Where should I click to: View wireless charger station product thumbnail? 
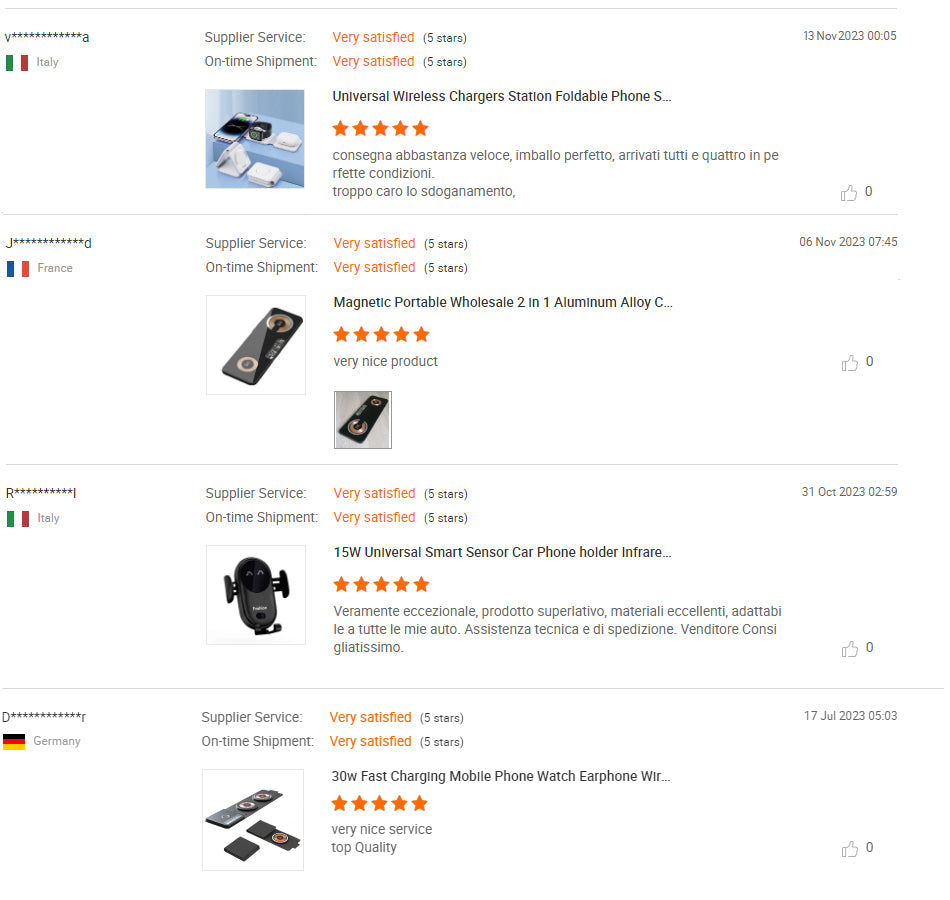(x=255, y=139)
